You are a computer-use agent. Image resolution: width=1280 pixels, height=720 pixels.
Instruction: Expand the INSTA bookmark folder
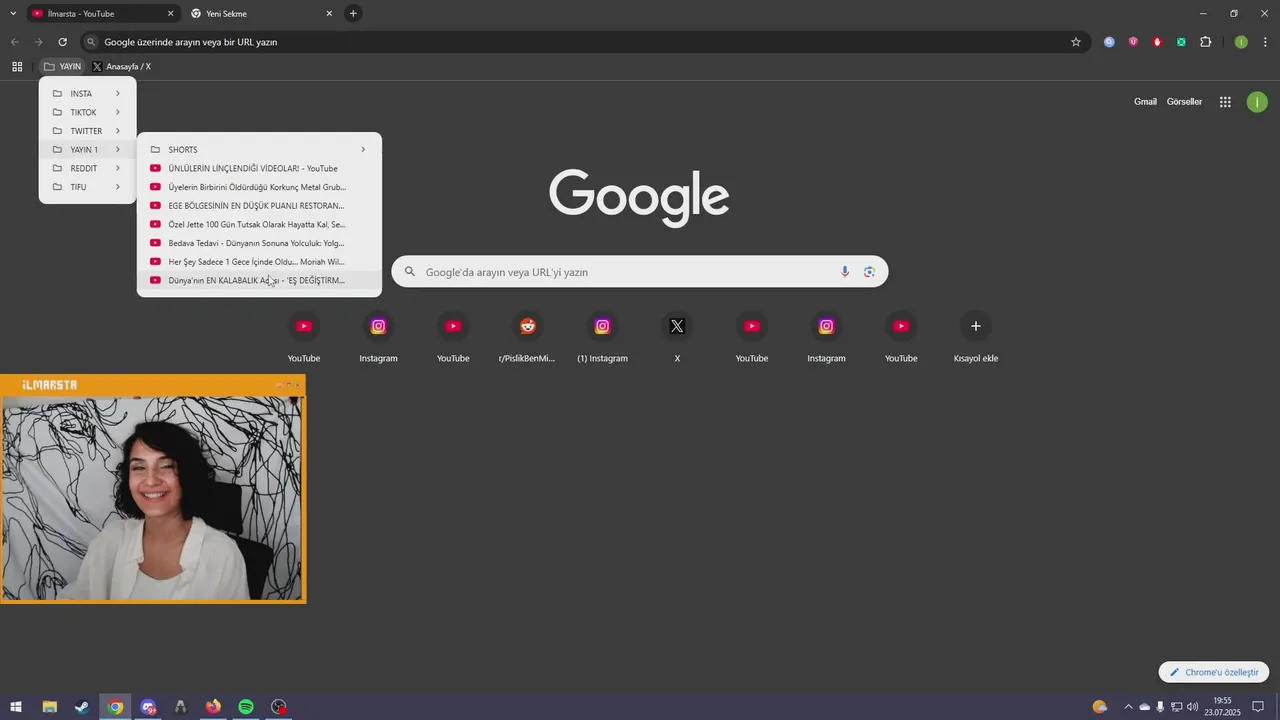(87, 94)
